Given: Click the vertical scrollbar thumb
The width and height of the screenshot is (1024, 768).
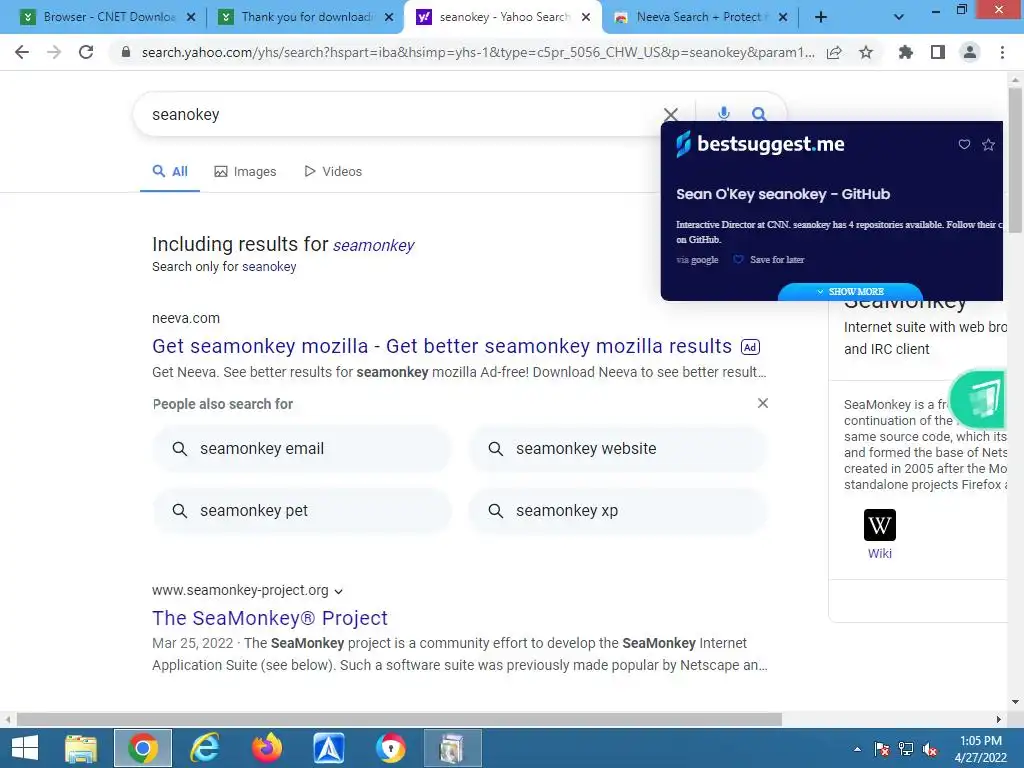Looking at the screenshot, I should tap(1015, 160).
